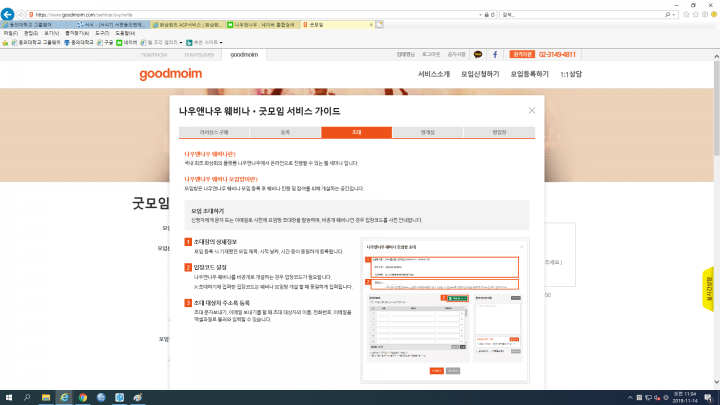Open the address bar history dropdown arrow
This screenshot has width=720, height=405.
pyautogui.click(x=480, y=15)
